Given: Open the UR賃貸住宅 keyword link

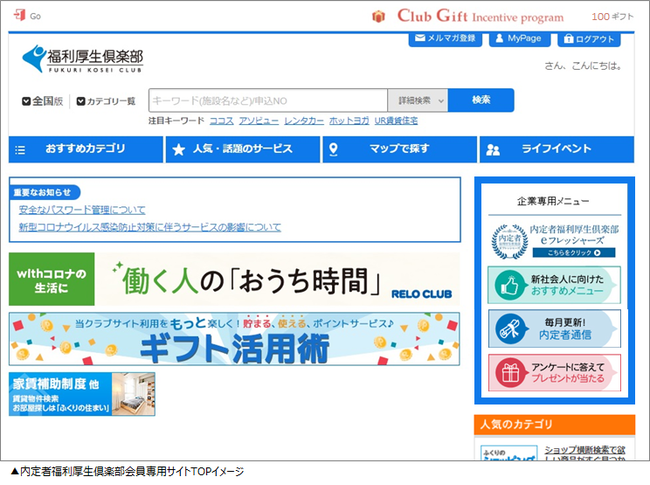Looking at the screenshot, I should 396,121.
